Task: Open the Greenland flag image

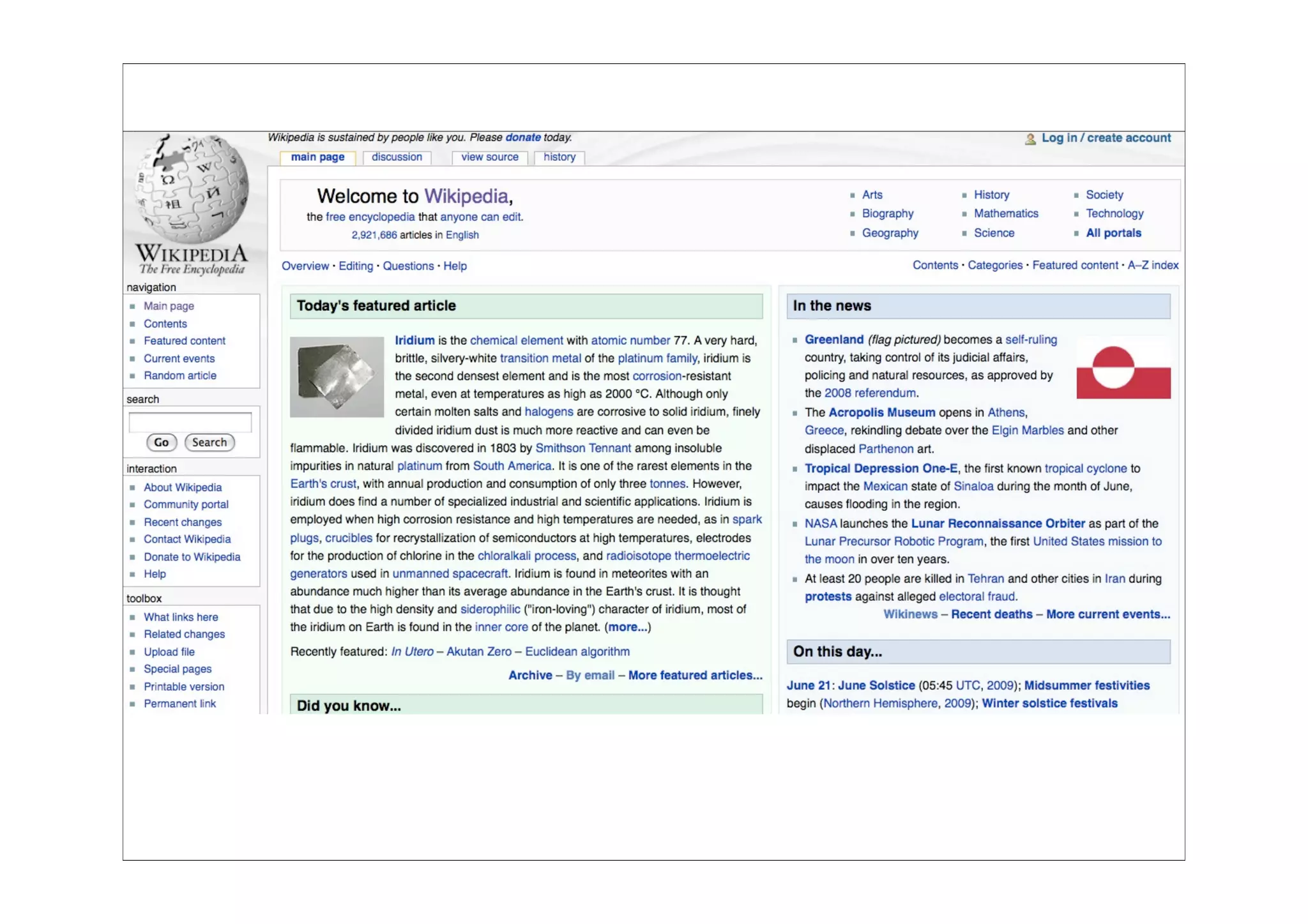Action: pos(1123,367)
